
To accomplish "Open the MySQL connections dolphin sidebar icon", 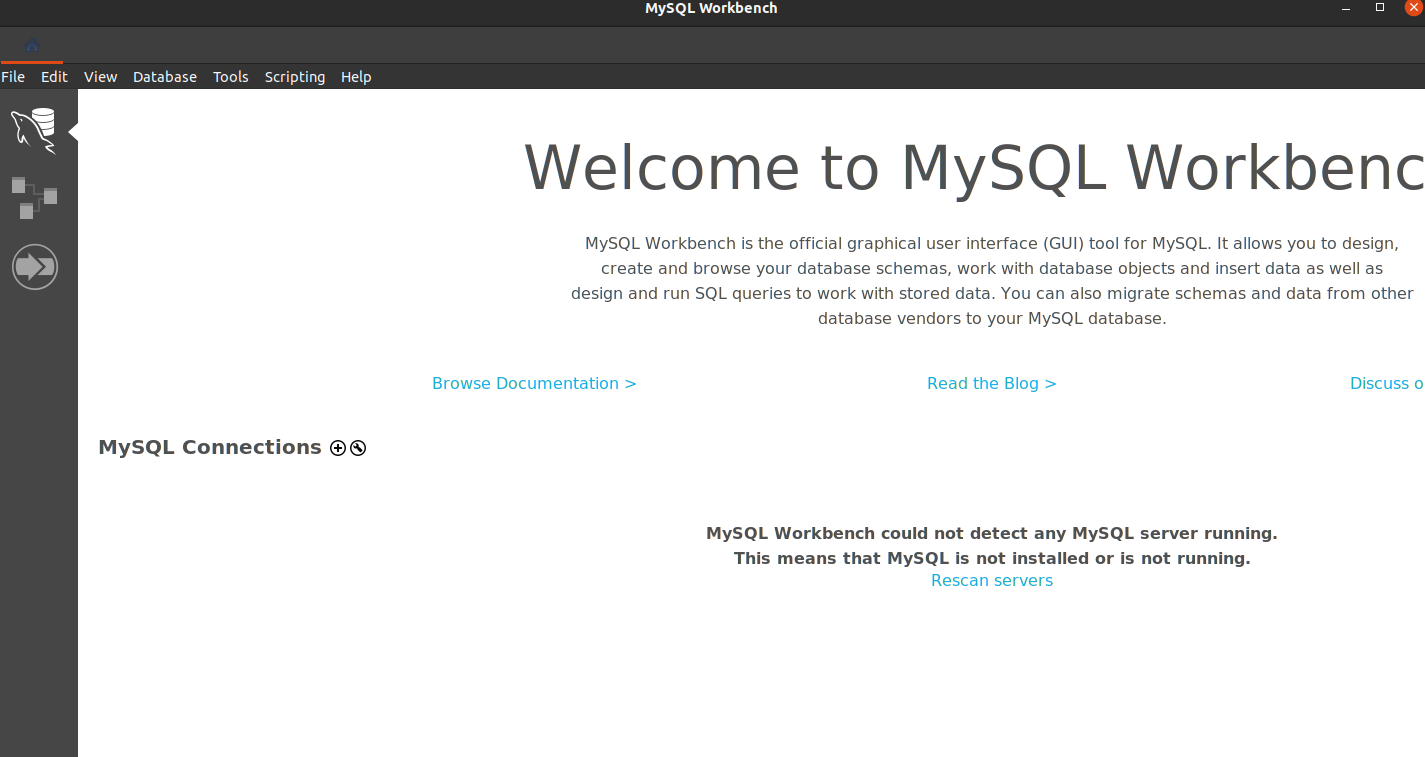I will tap(34, 131).
